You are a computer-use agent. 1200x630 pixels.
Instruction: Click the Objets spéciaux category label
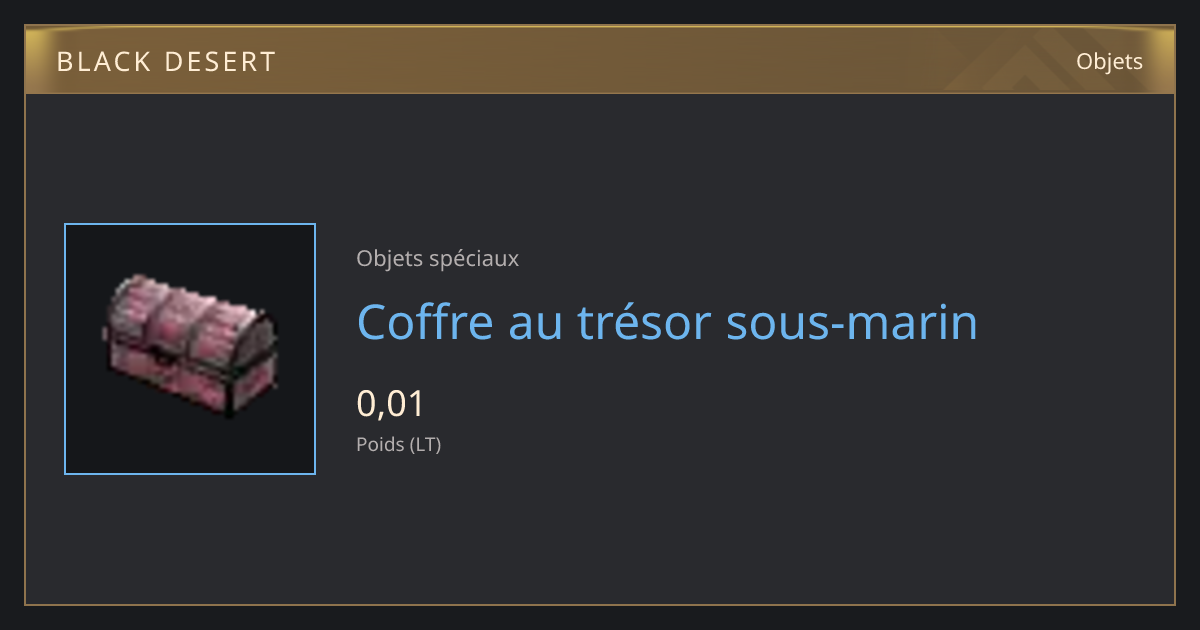[437, 259]
